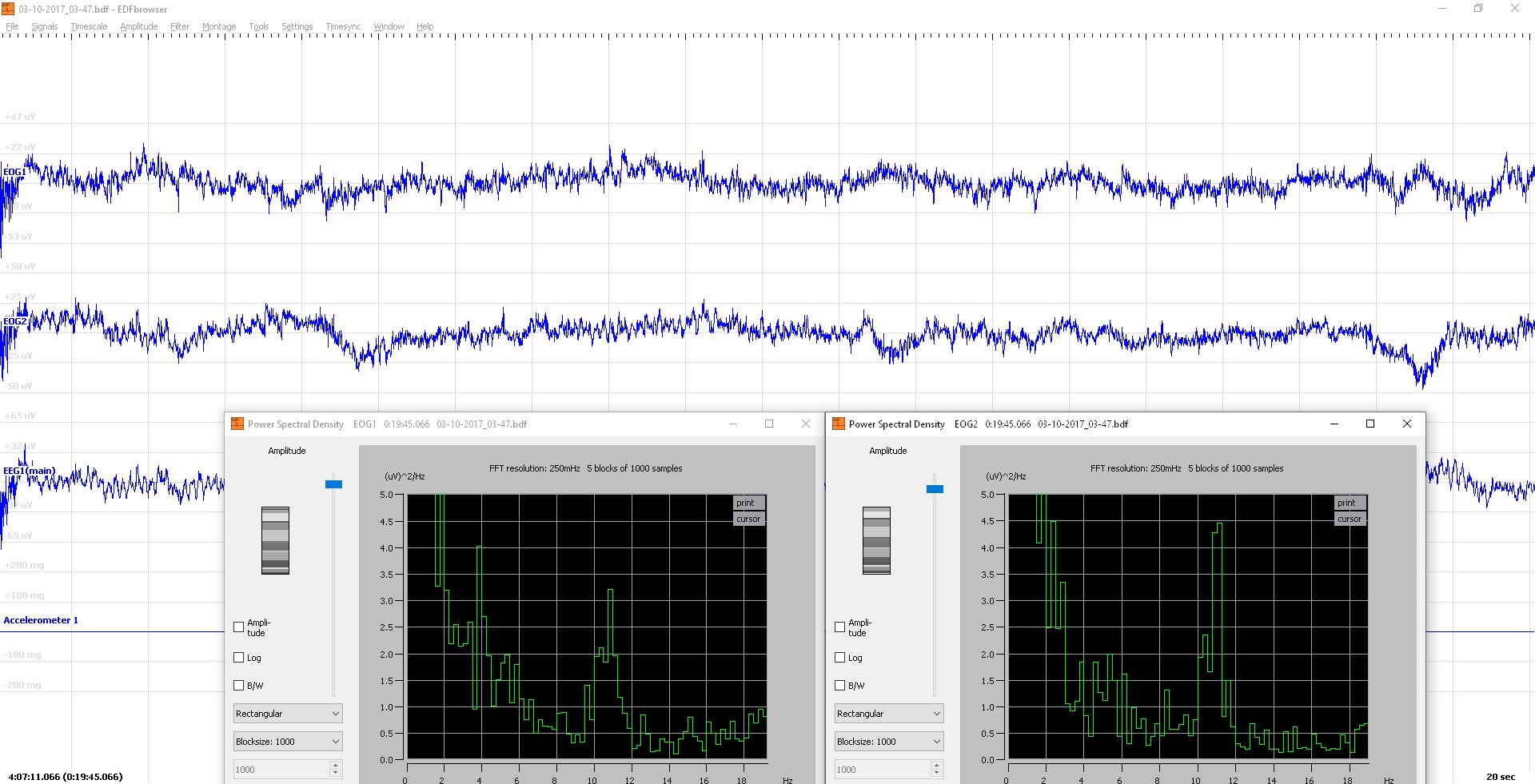
Task: Open Blocksize dropdown in EOG1 window
Action: (x=288, y=742)
